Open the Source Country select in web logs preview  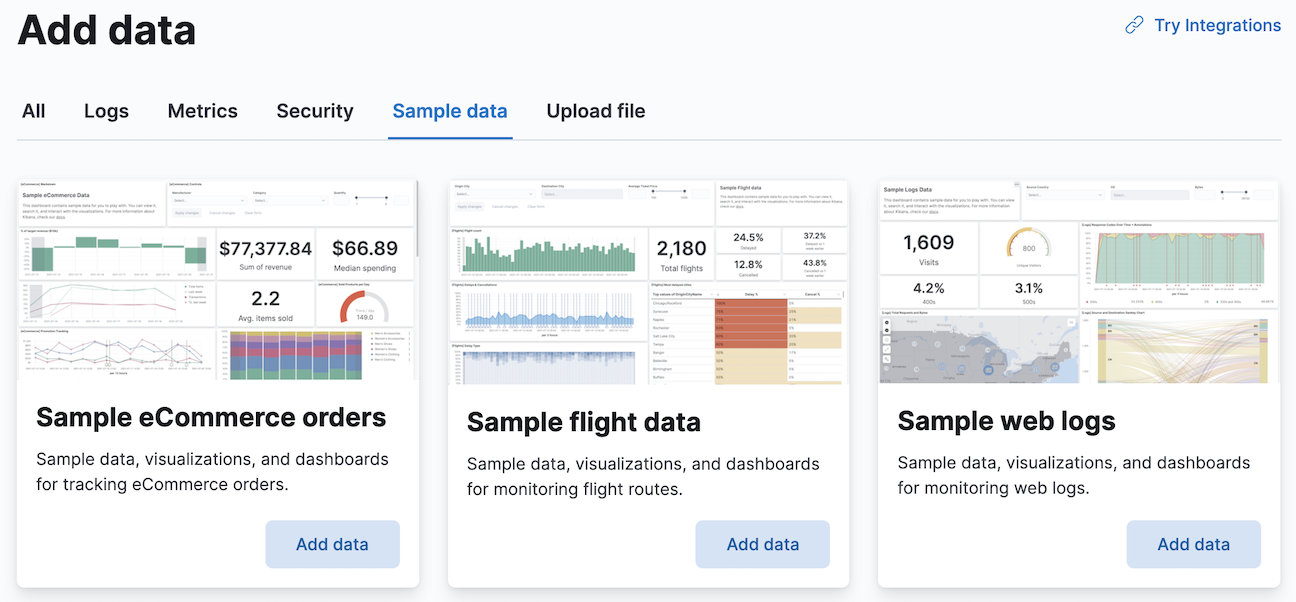point(1064,195)
